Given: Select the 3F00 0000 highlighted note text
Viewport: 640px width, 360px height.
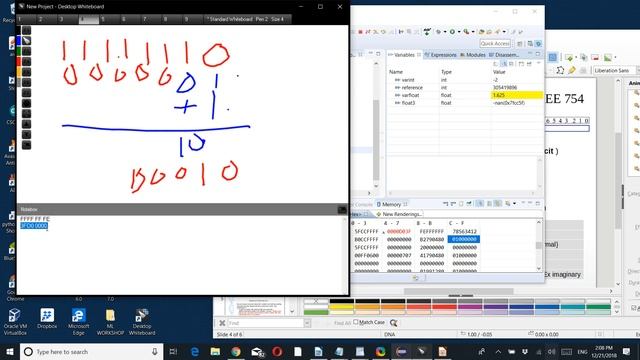Looking at the screenshot, I should tap(34, 226).
